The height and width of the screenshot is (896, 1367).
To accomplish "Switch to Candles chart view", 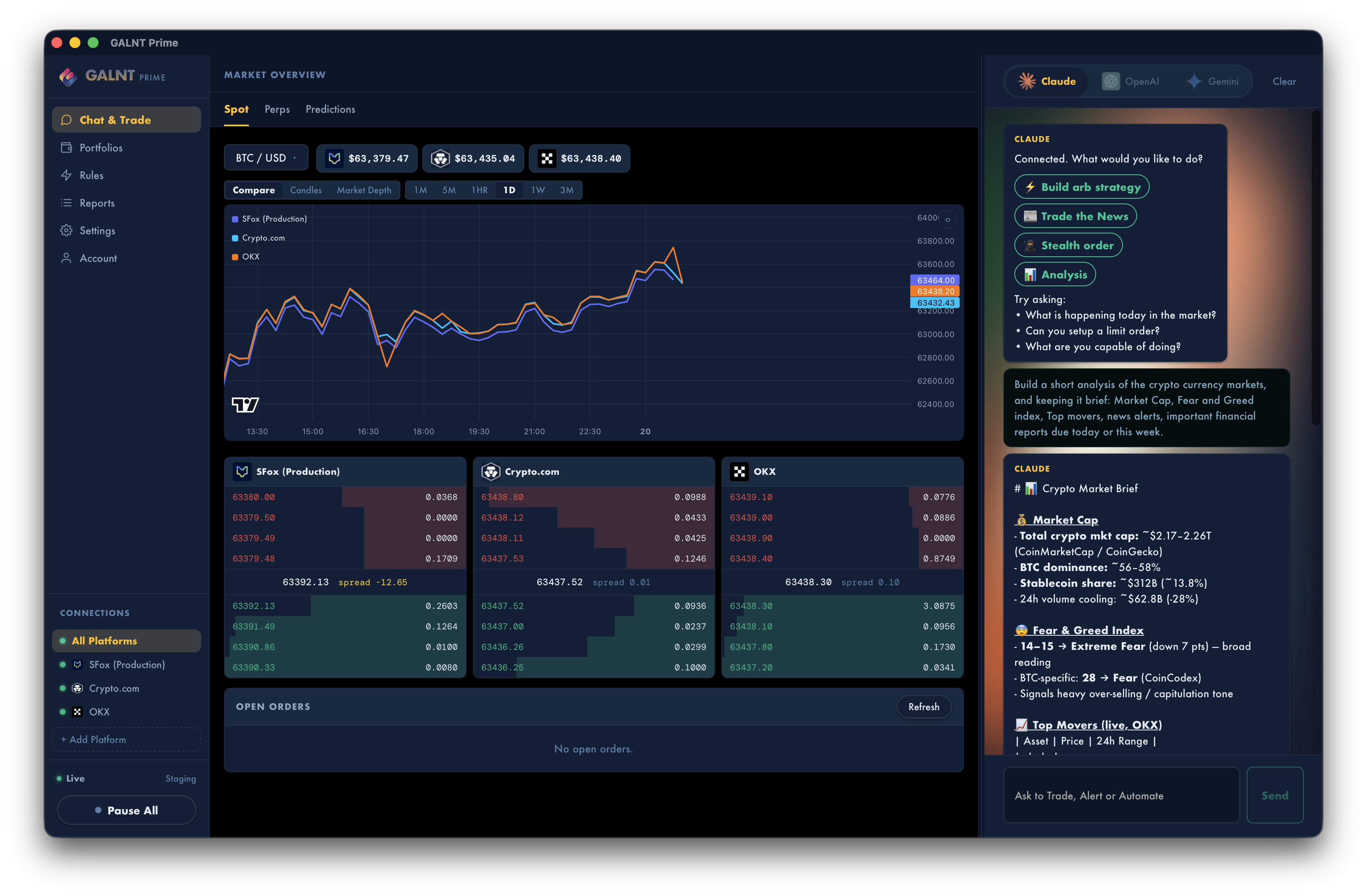I will click(306, 190).
